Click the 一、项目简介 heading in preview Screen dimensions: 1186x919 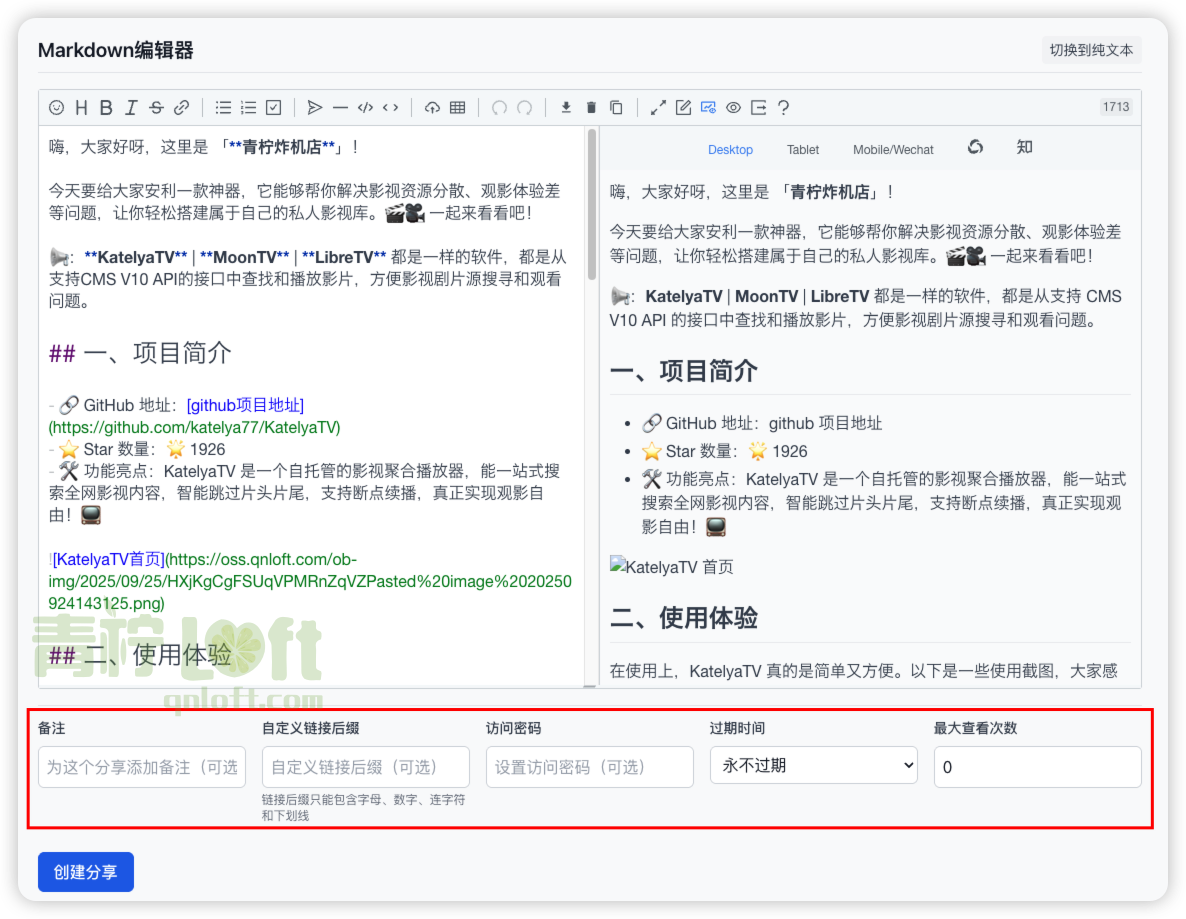tap(683, 371)
